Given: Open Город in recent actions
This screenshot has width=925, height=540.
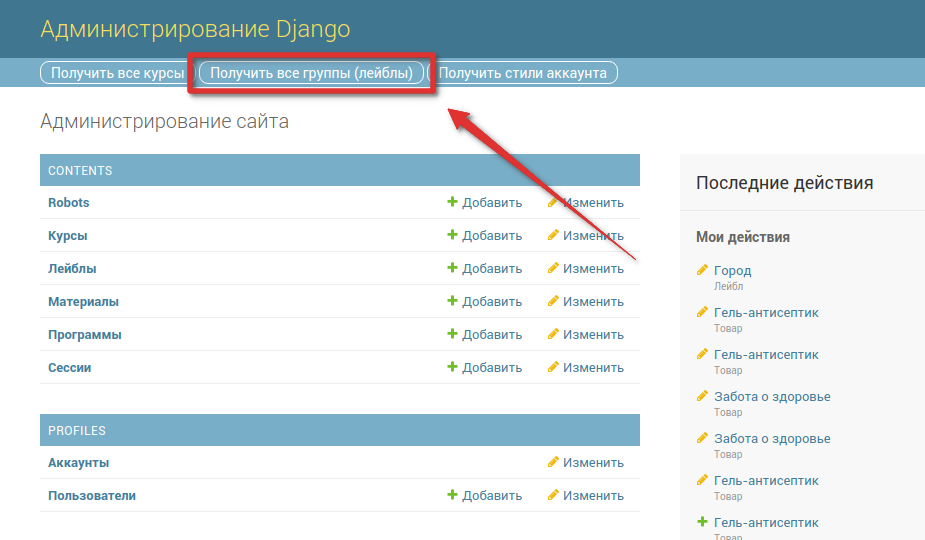Looking at the screenshot, I should (x=733, y=270).
